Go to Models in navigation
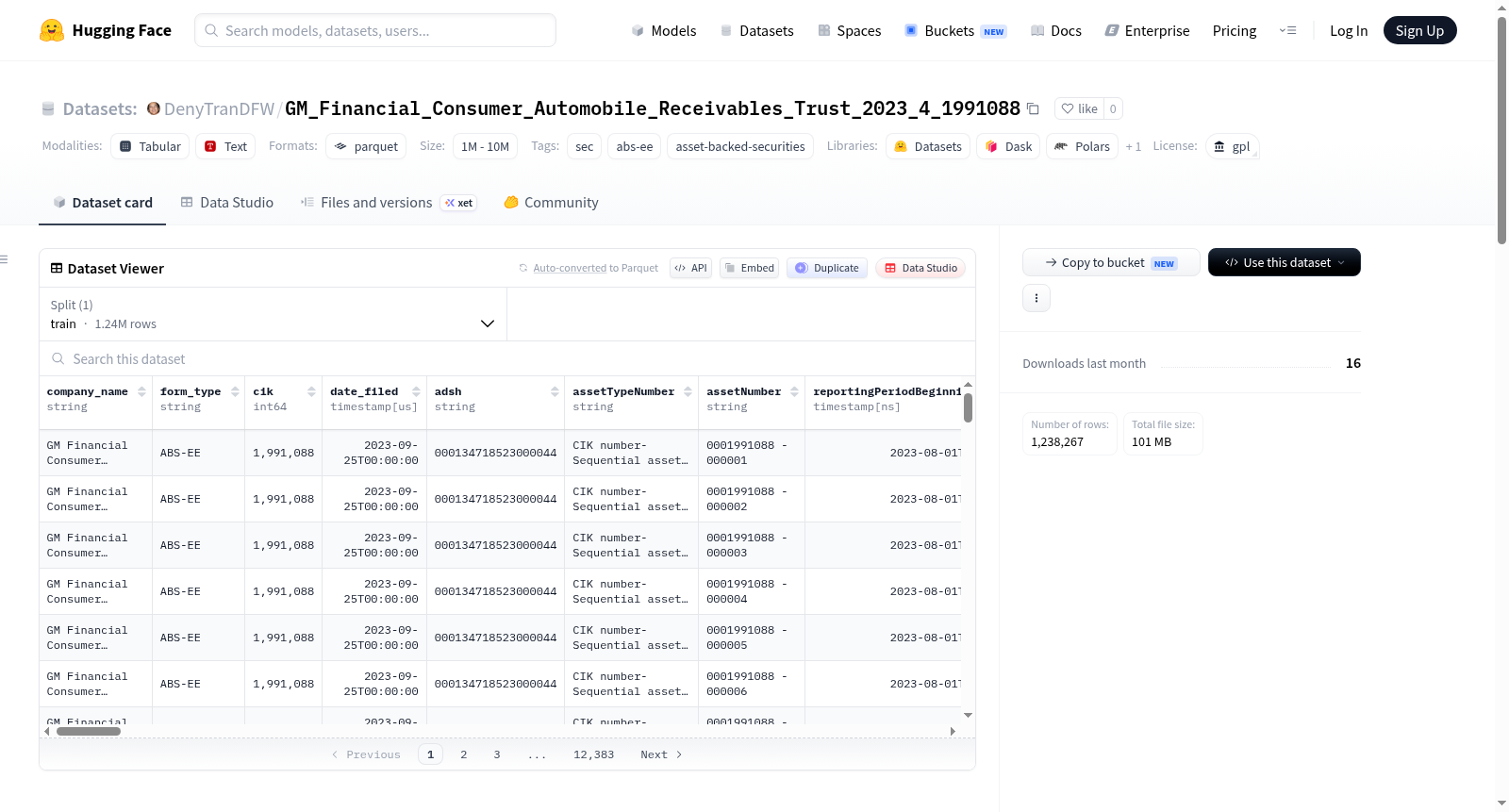The height and width of the screenshot is (812, 1509). click(x=664, y=30)
